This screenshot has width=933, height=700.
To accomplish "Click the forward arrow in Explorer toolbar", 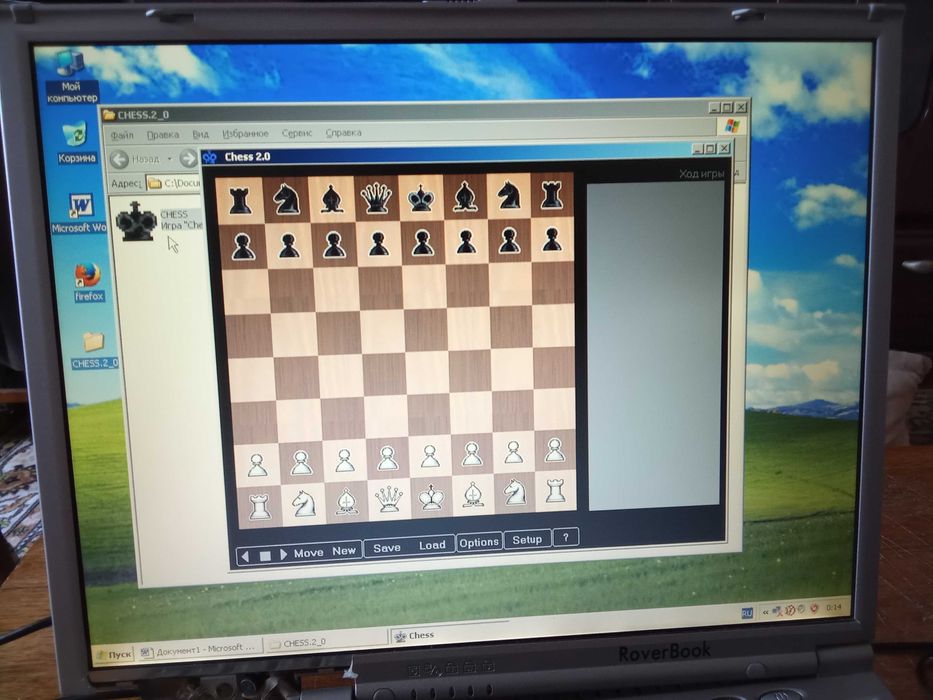I will [189, 158].
